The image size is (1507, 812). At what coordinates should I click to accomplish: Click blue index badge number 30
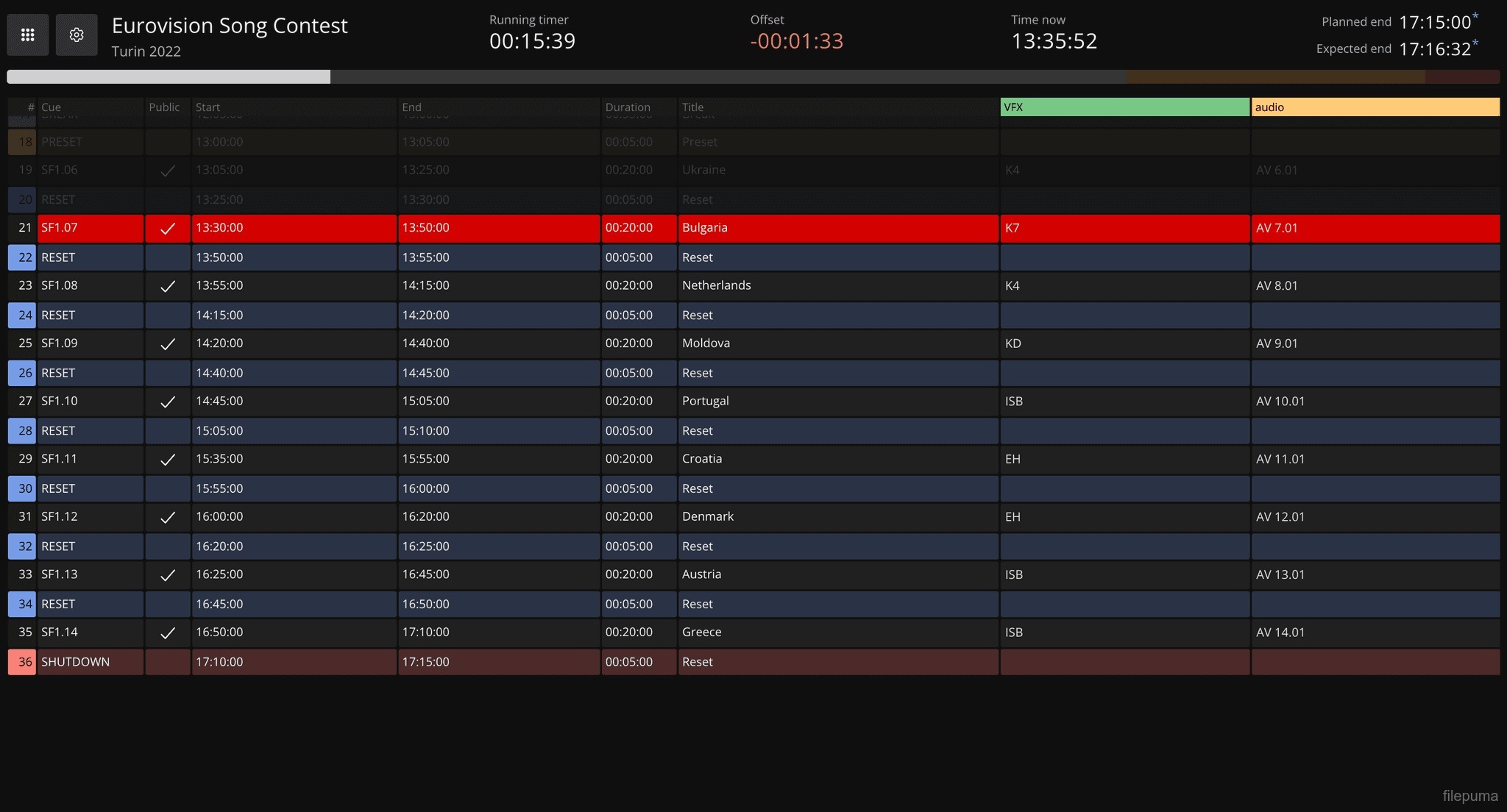point(23,488)
